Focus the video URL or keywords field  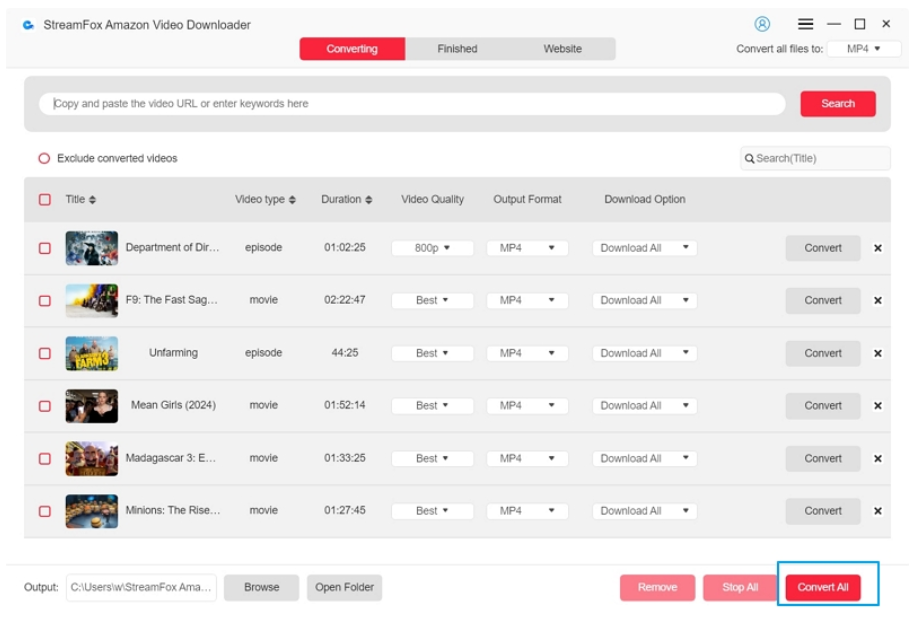click(x=412, y=104)
